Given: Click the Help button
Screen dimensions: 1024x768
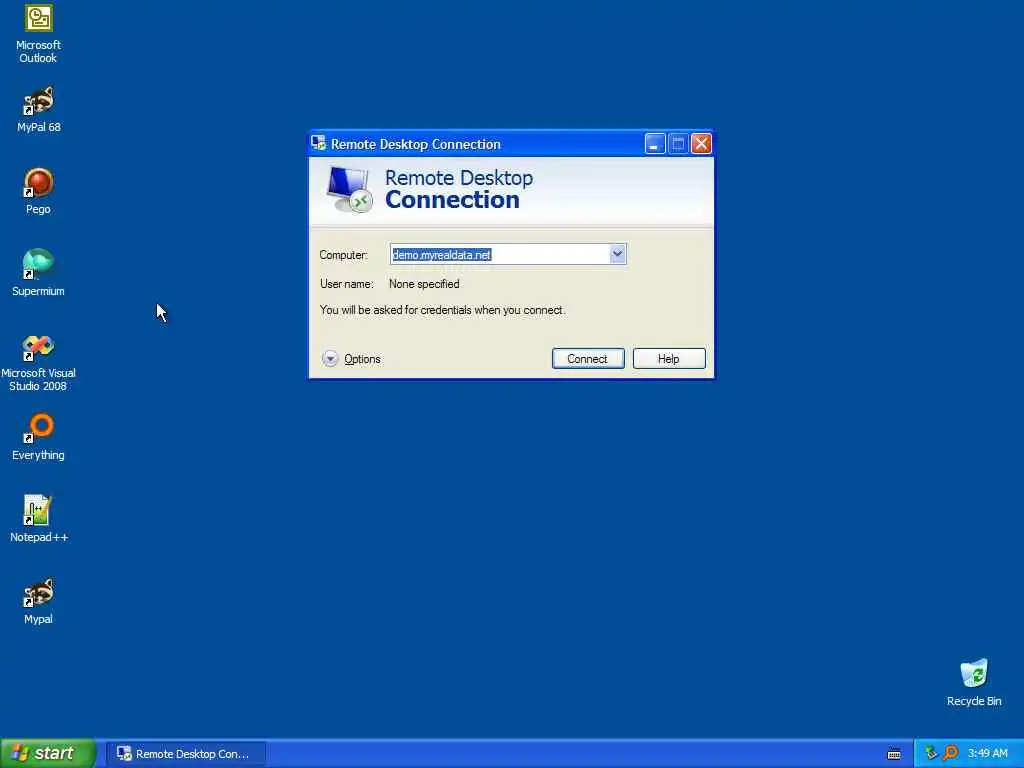Looking at the screenshot, I should [x=669, y=359].
